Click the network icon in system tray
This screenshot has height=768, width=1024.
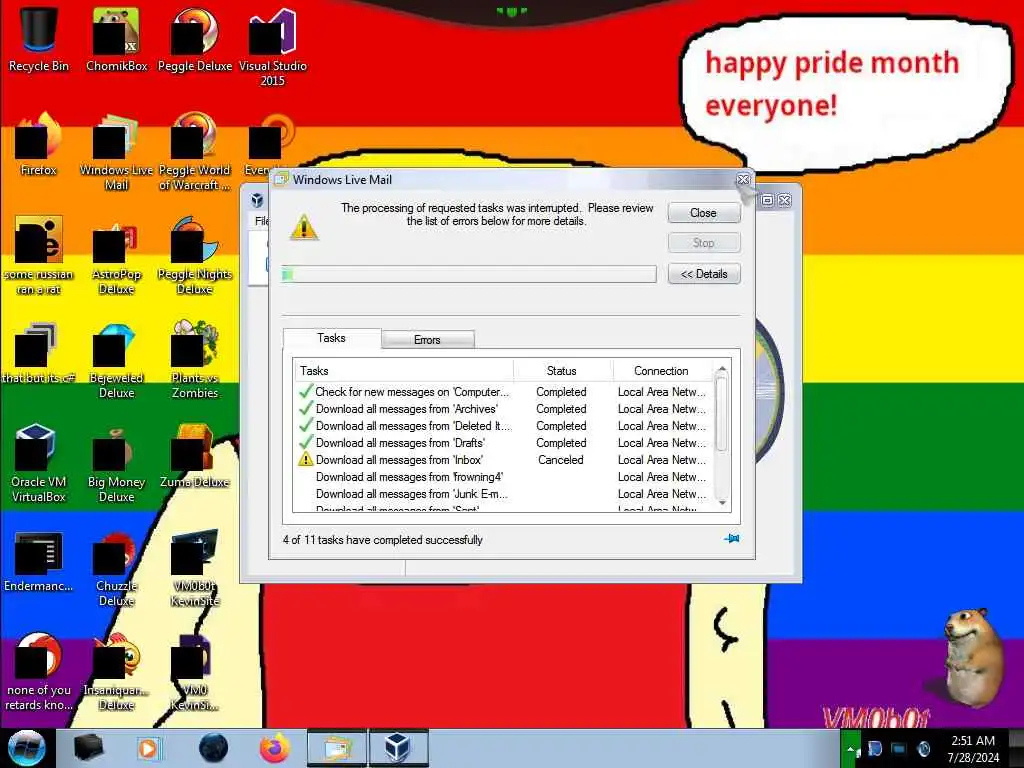899,749
